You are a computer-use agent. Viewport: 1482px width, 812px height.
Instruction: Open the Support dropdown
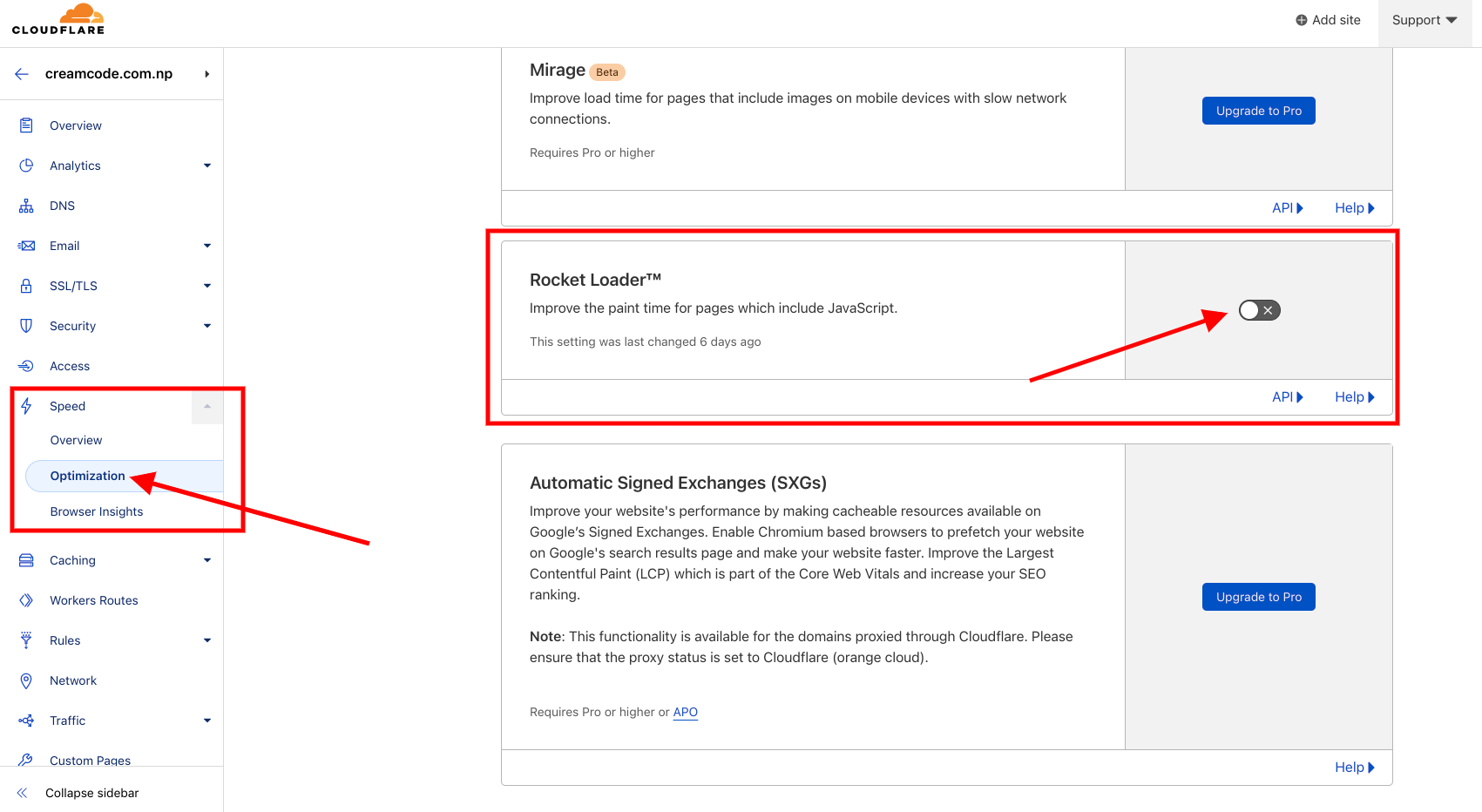click(1424, 20)
